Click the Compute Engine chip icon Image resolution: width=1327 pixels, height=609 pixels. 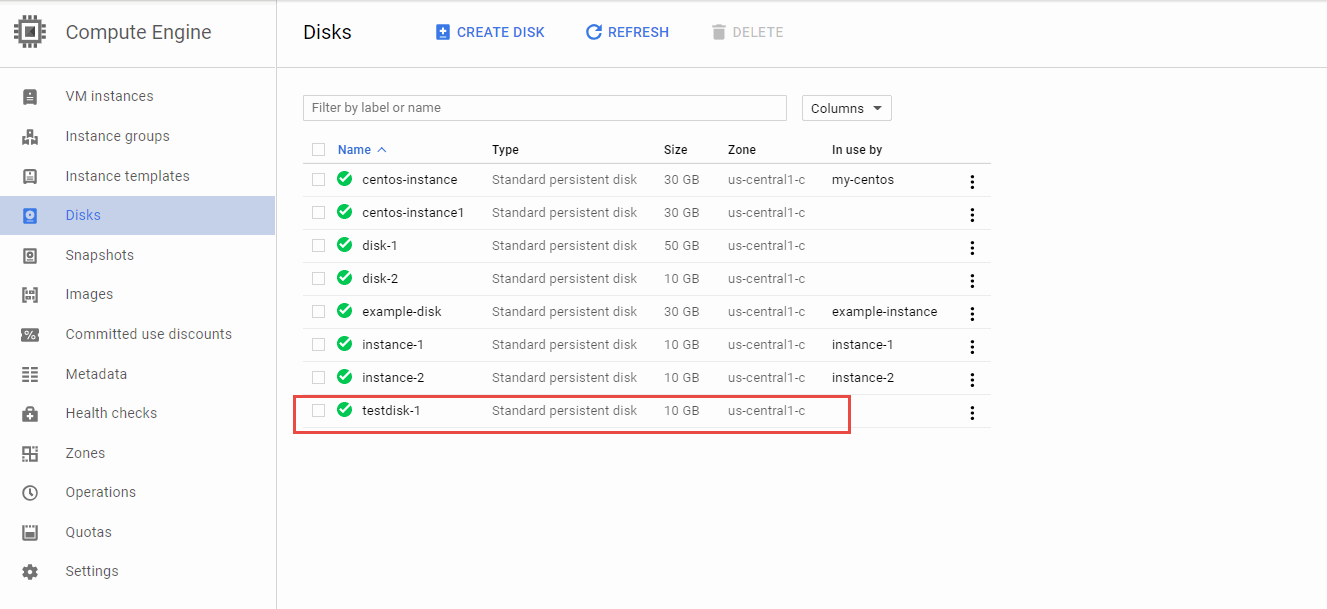click(x=30, y=32)
